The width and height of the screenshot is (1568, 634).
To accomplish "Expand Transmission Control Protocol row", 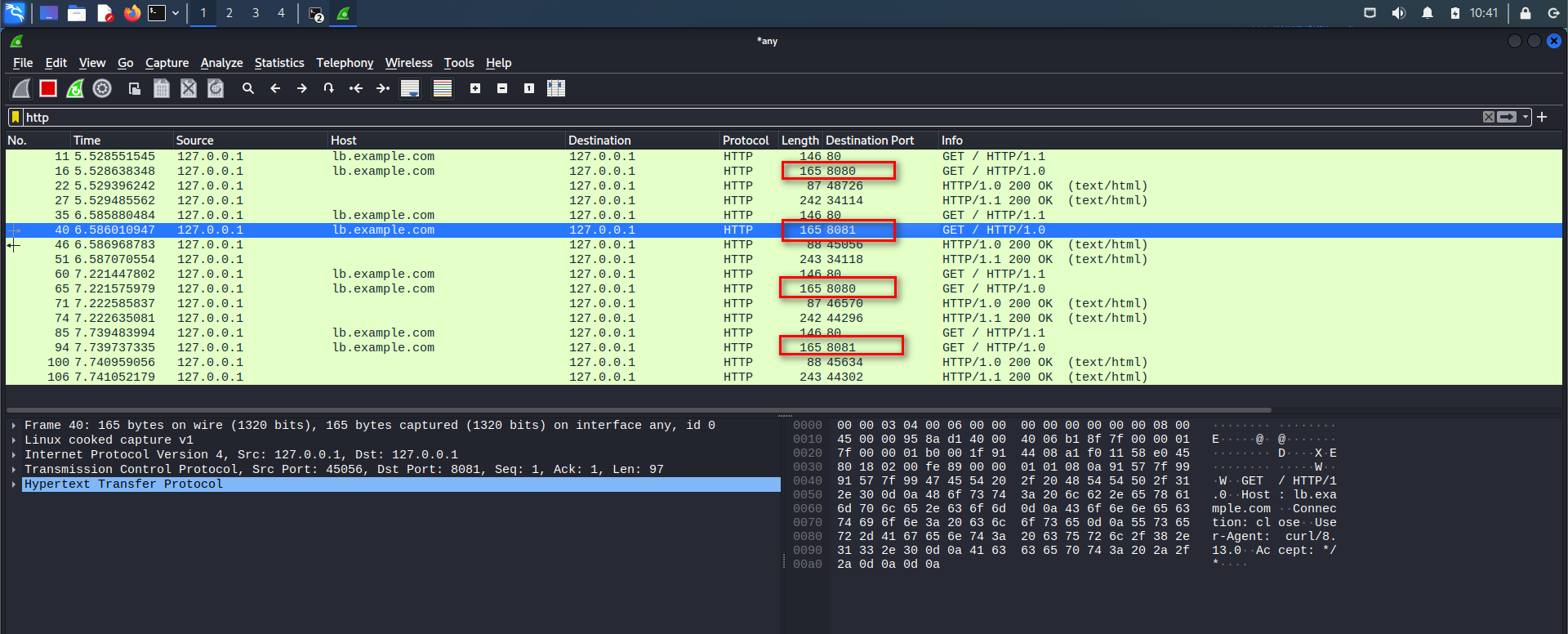I will pos(14,470).
